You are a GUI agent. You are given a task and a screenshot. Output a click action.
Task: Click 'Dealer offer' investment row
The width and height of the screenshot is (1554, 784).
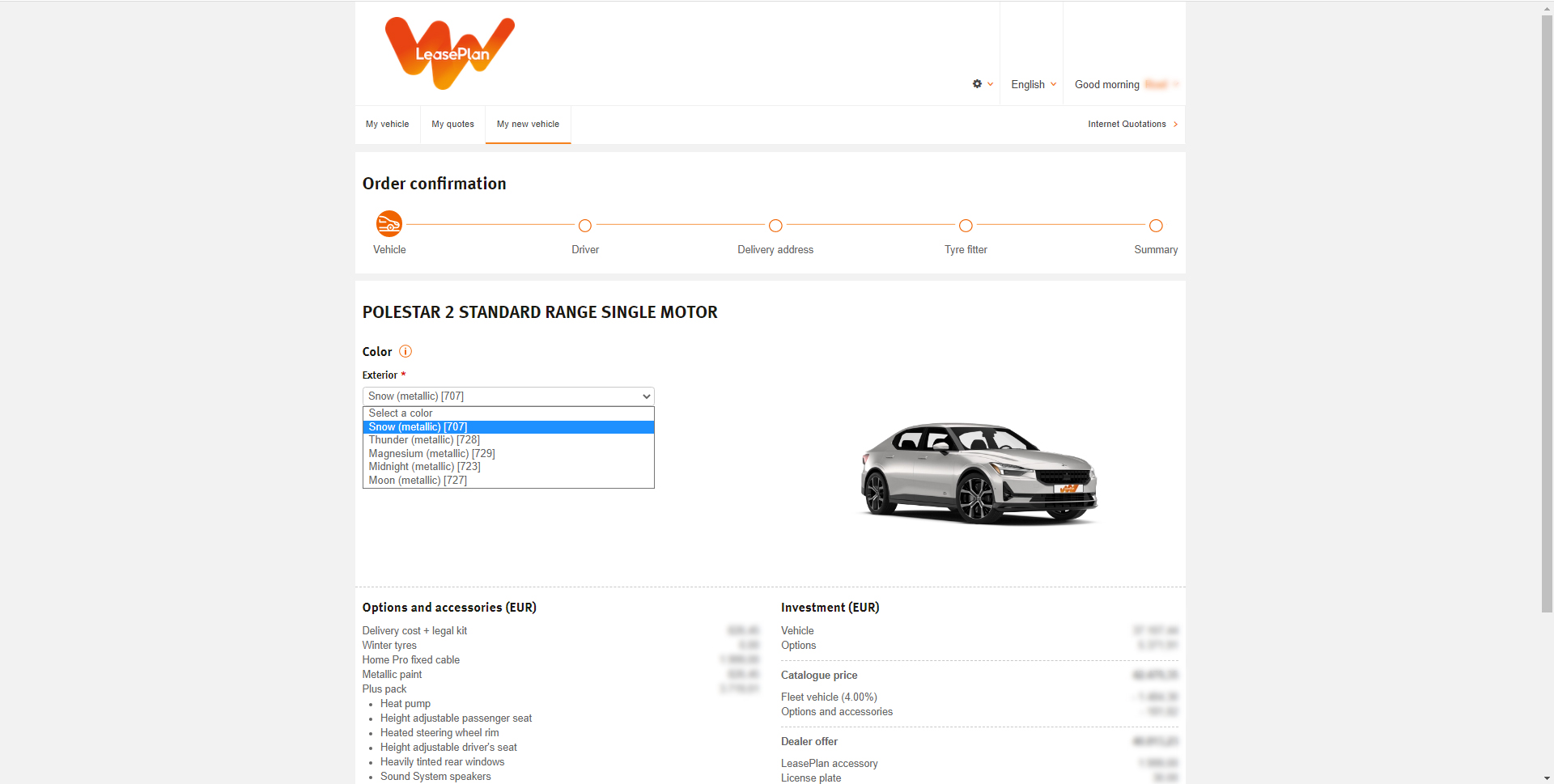pyautogui.click(x=979, y=742)
